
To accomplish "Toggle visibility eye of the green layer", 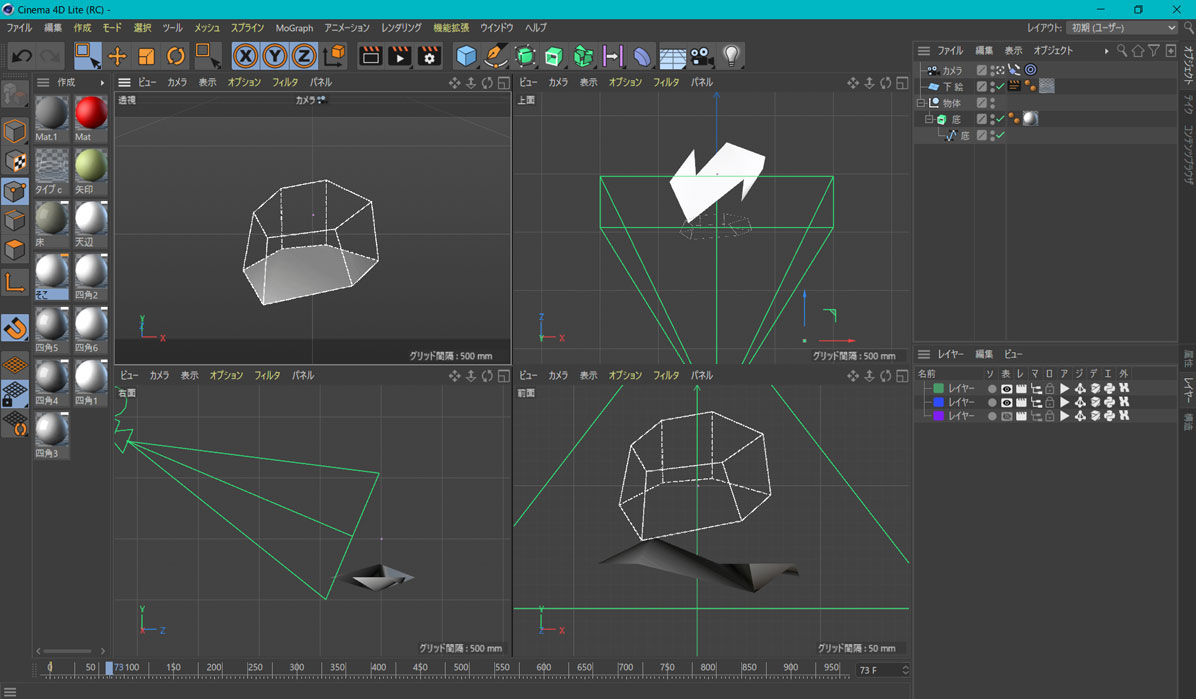I will click(x=1006, y=388).
